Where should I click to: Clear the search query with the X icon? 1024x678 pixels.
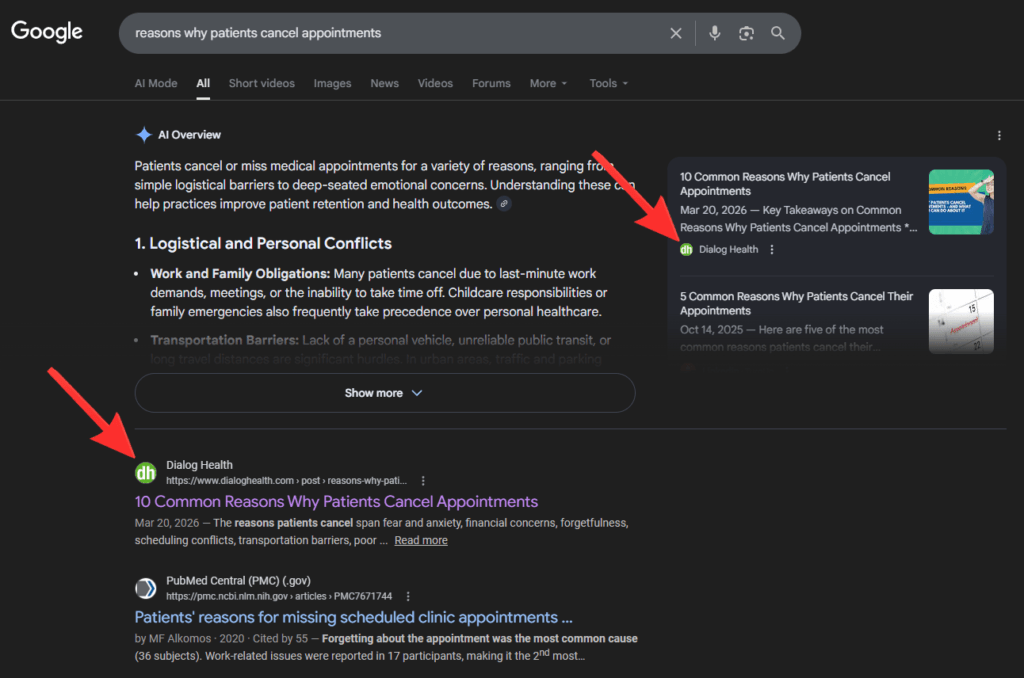pyautogui.click(x=676, y=33)
